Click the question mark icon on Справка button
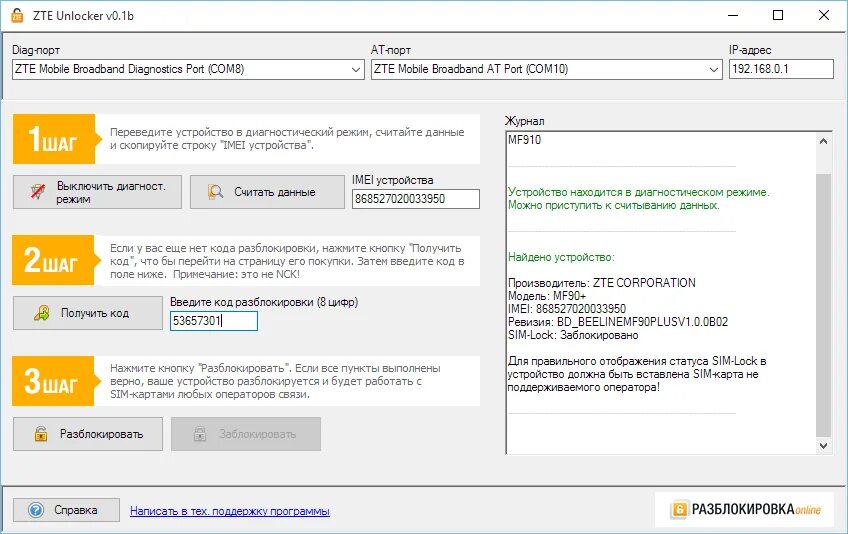 36,510
